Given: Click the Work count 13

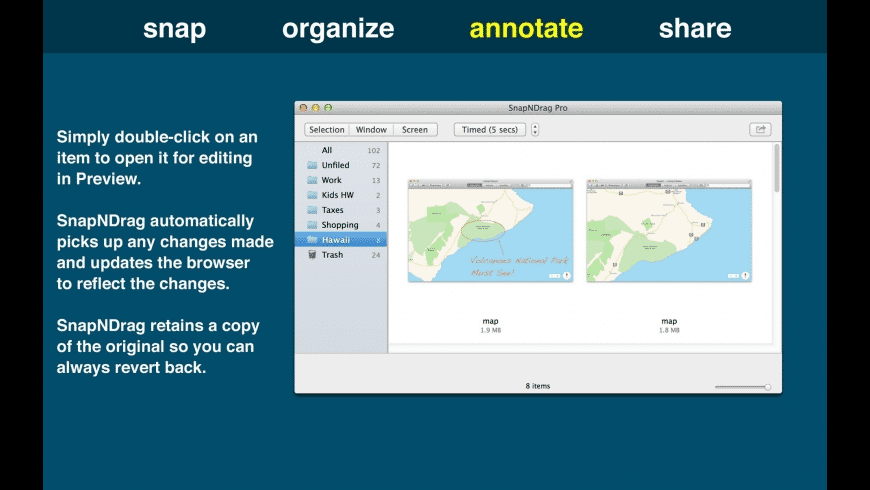Looking at the screenshot, I should [376, 180].
